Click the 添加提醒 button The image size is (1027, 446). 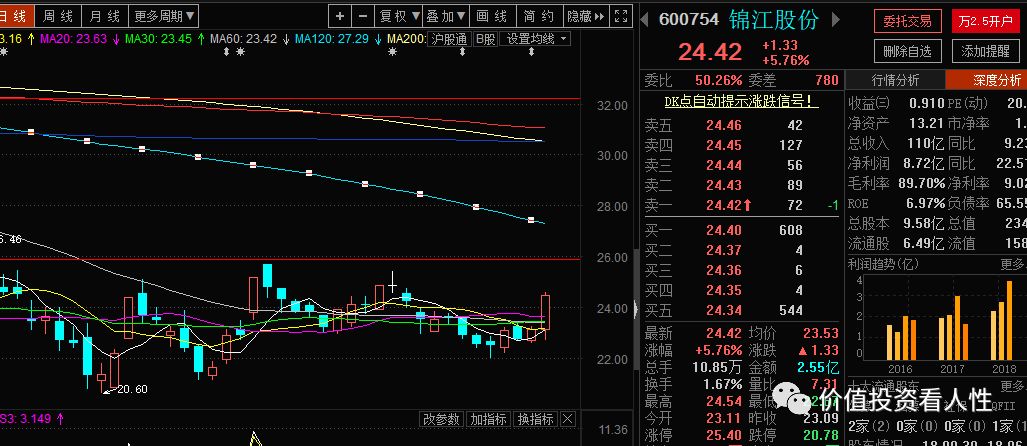click(986, 51)
